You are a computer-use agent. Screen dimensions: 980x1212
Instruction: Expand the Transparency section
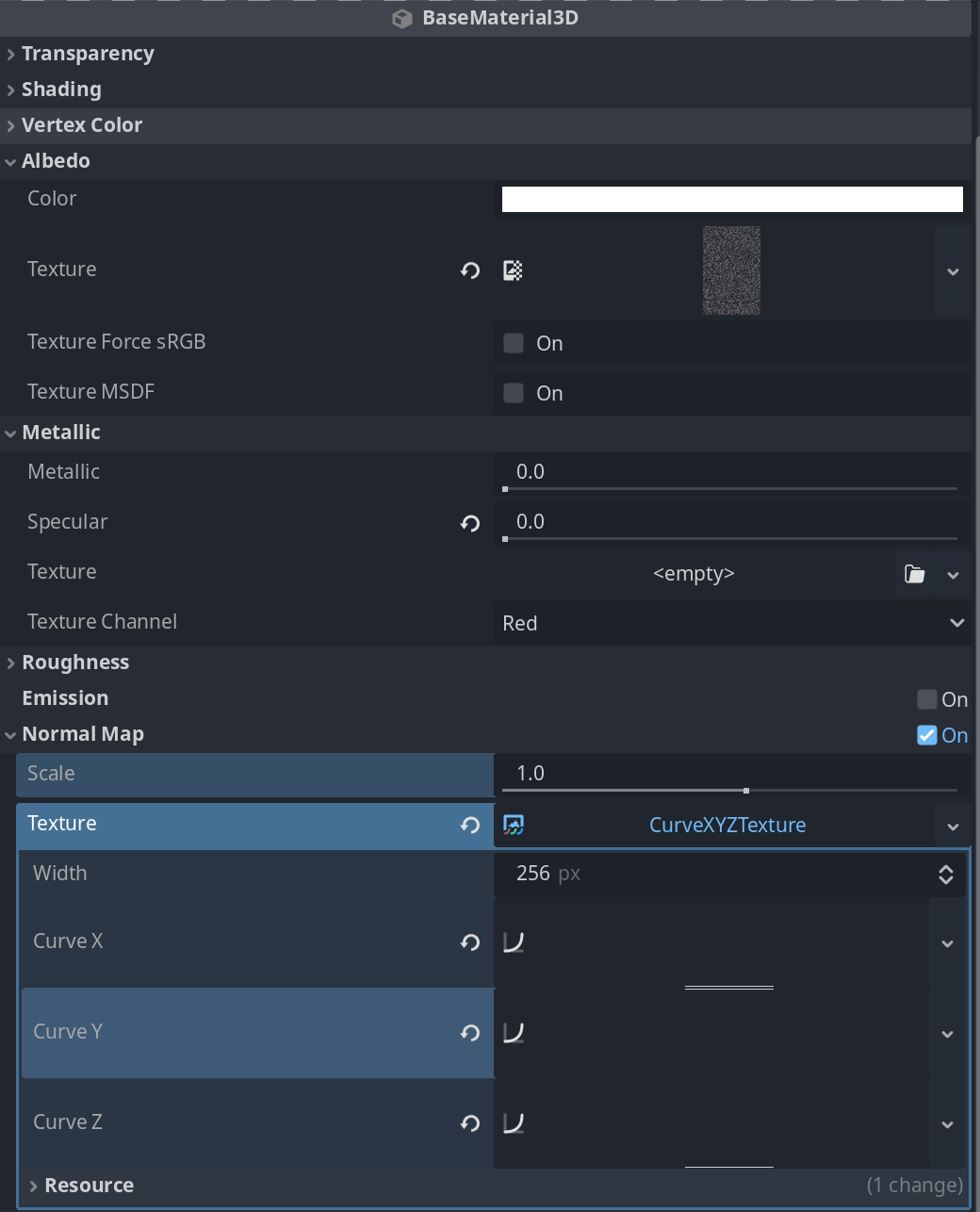coord(88,54)
